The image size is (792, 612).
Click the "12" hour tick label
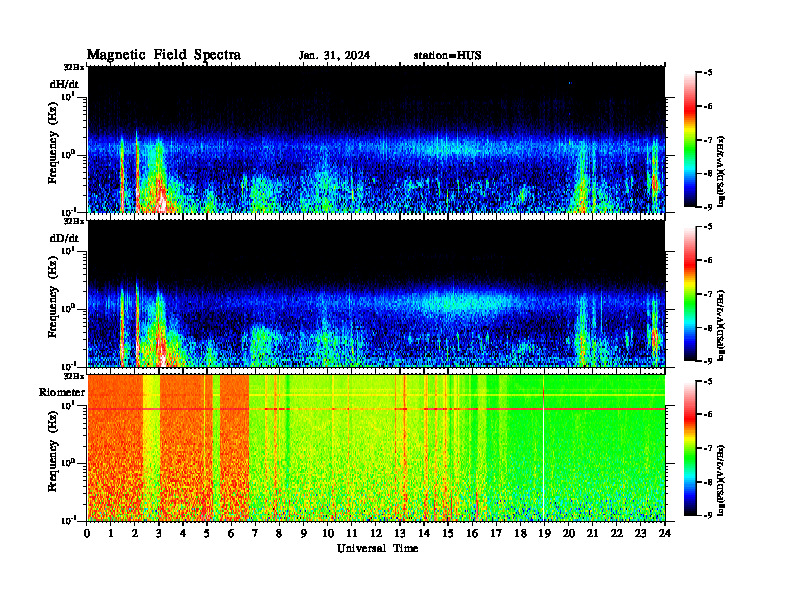pos(376,533)
